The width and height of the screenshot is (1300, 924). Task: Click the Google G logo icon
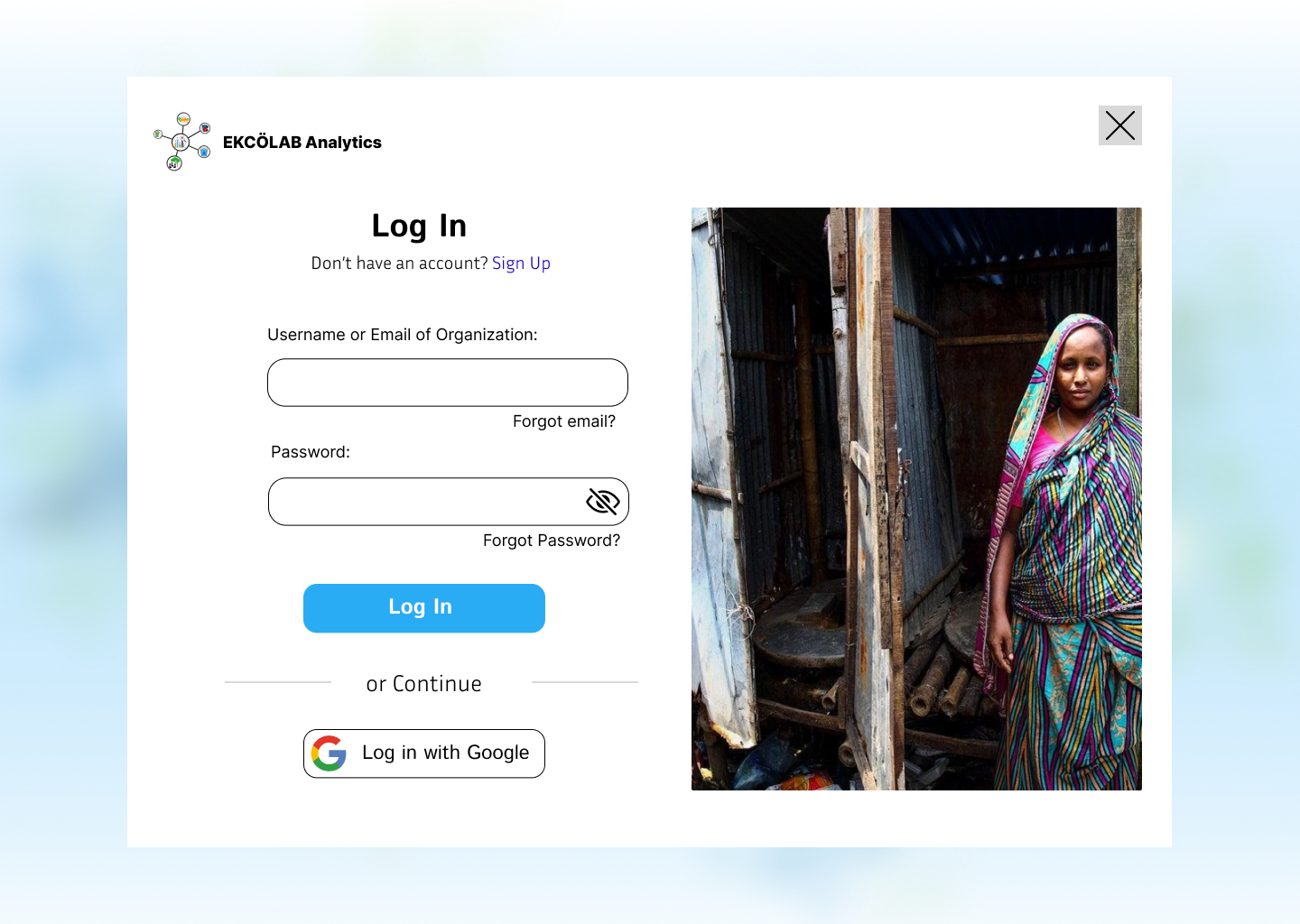point(329,753)
